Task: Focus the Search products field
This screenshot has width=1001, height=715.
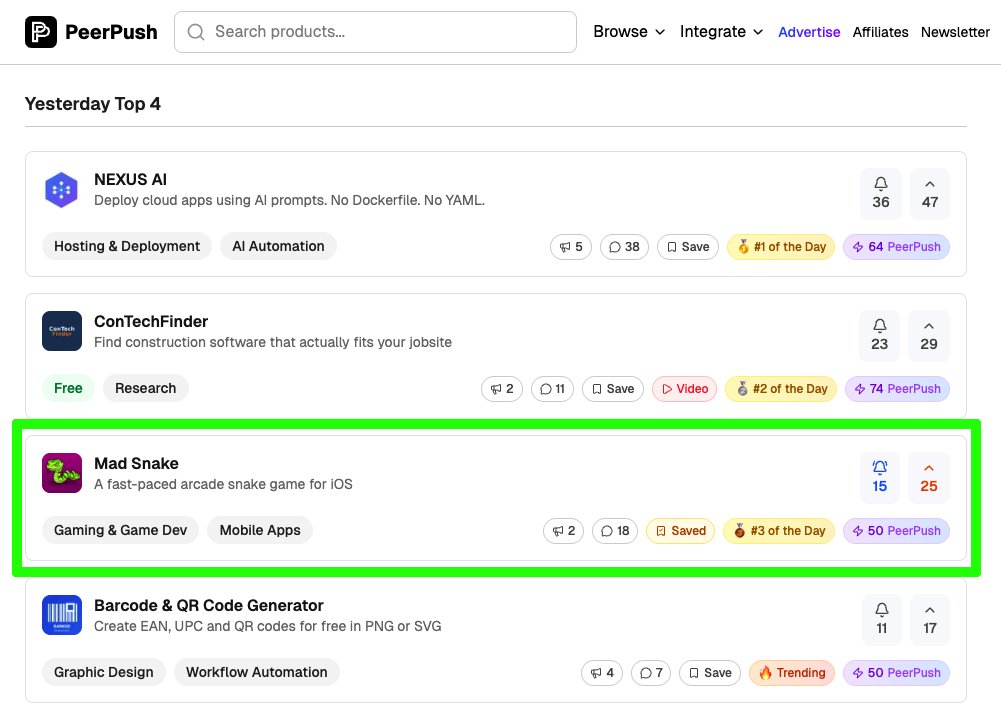Action: point(375,32)
